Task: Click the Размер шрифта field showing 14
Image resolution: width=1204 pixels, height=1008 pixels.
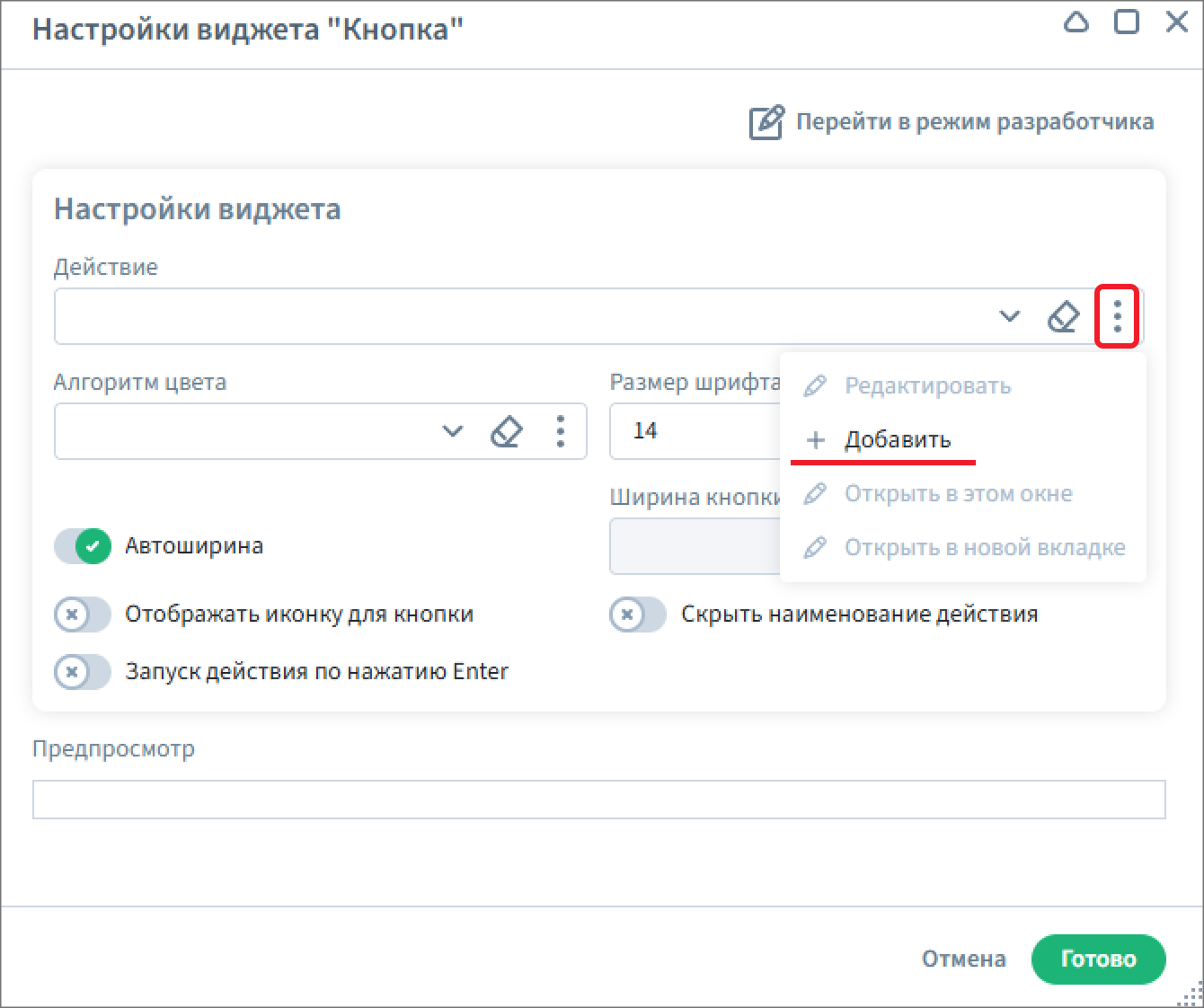Action: tap(692, 431)
